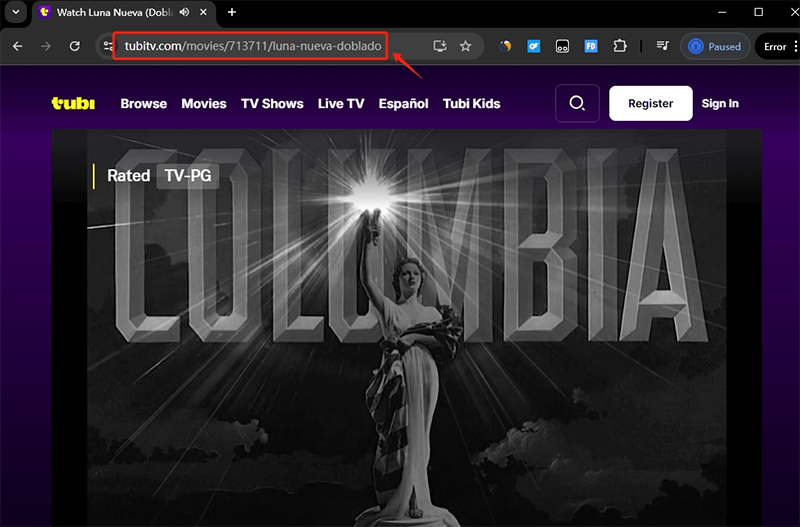Viewport: 800px width, 527px height.
Task: Open Live TV from navigation
Action: pyautogui.click(x=341, y=103)
